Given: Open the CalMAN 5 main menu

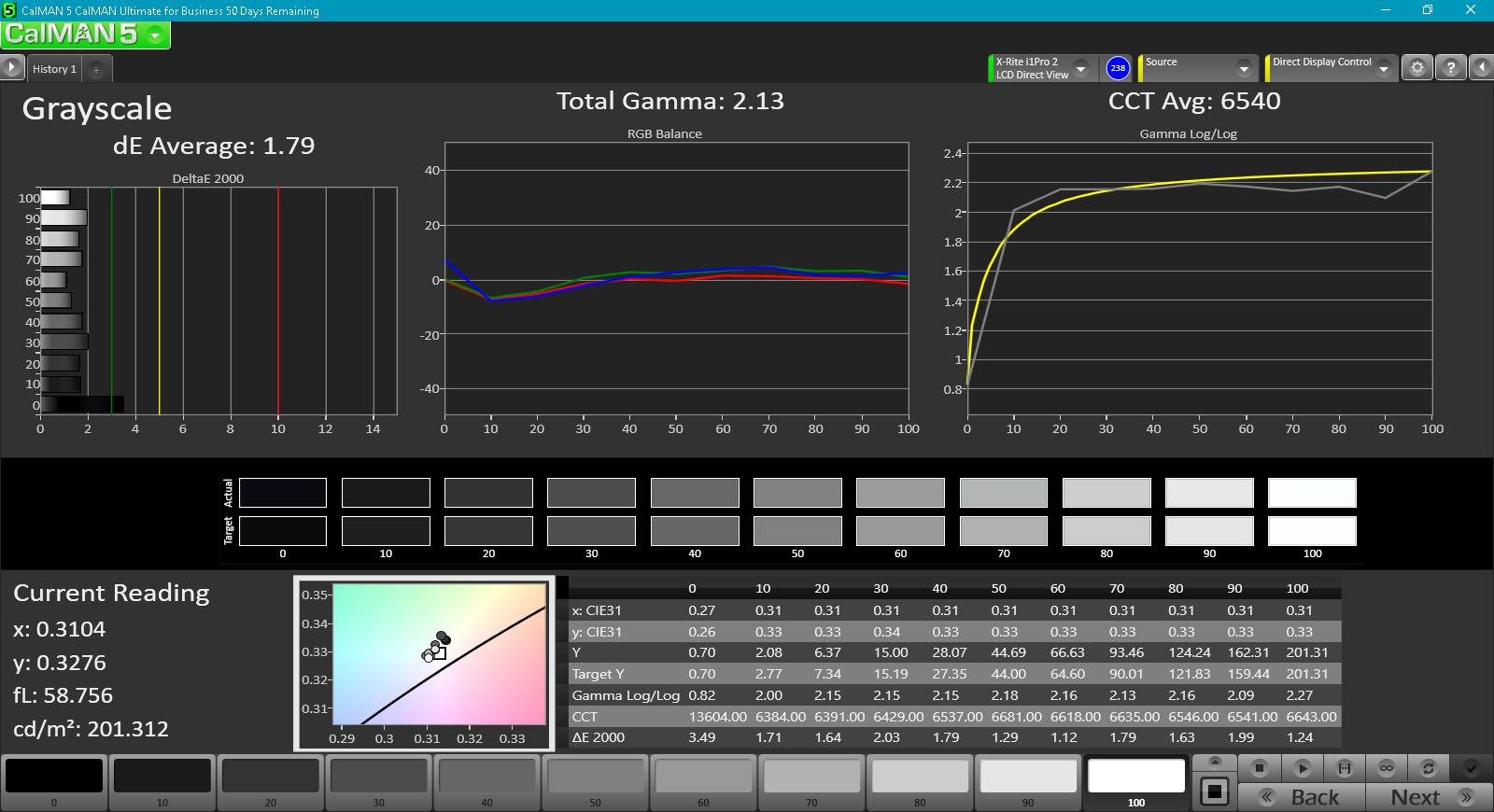Looking at the screenshot, I should 85,35.
